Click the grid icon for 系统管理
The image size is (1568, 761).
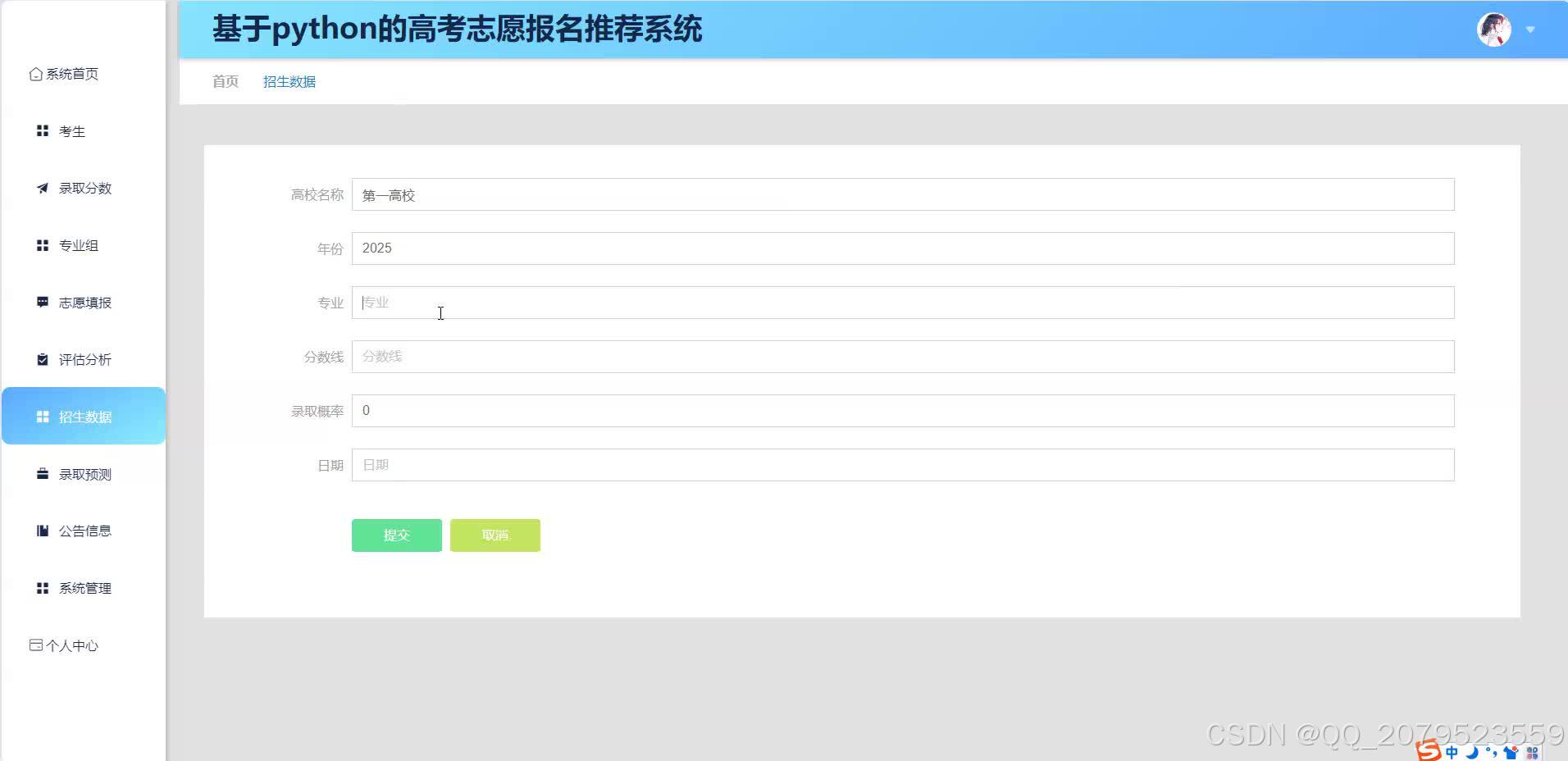43,588
